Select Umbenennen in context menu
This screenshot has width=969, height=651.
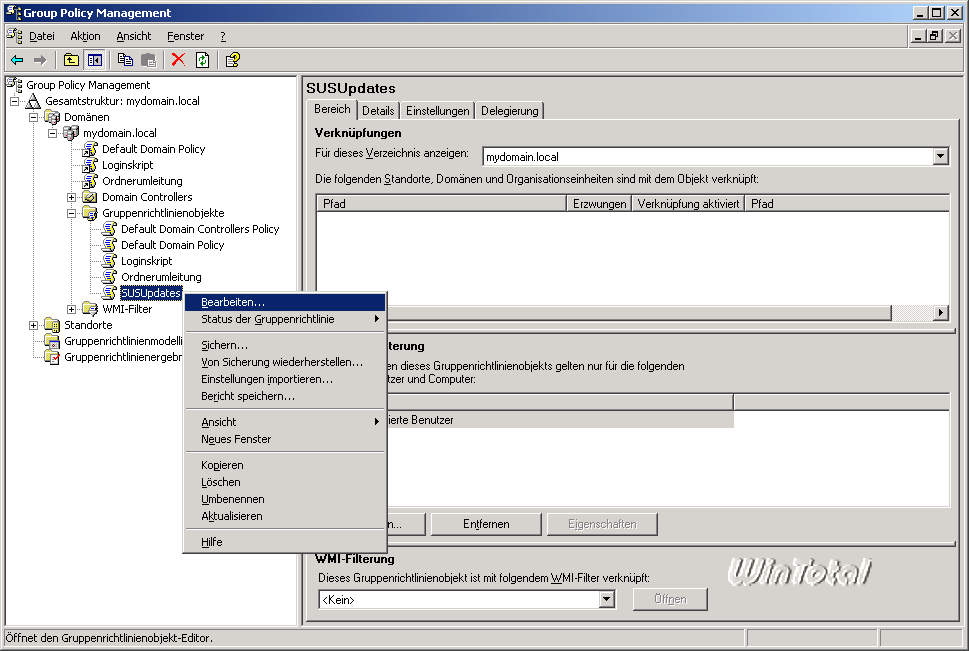[x=285, y=499]
